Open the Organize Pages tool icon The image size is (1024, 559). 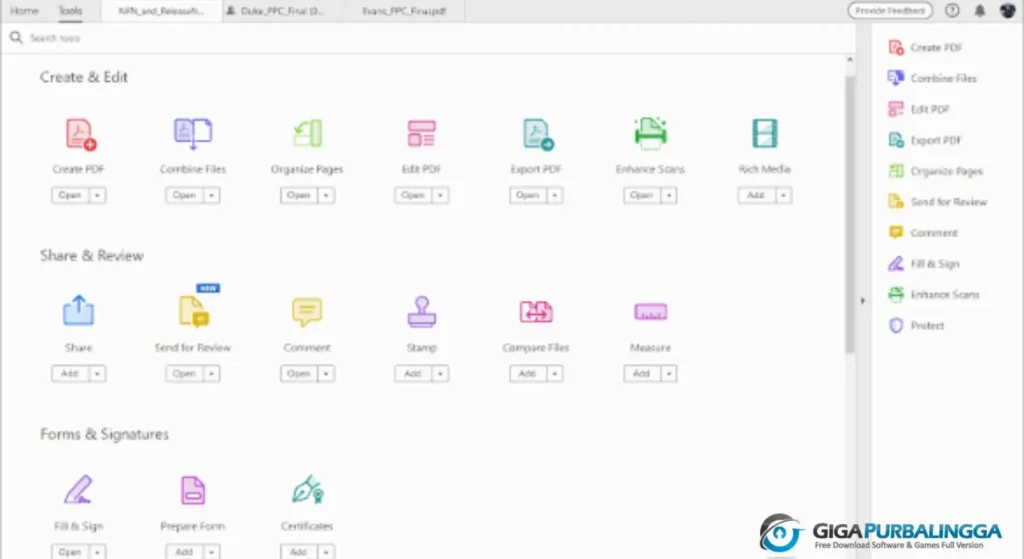tap(307, 133)
